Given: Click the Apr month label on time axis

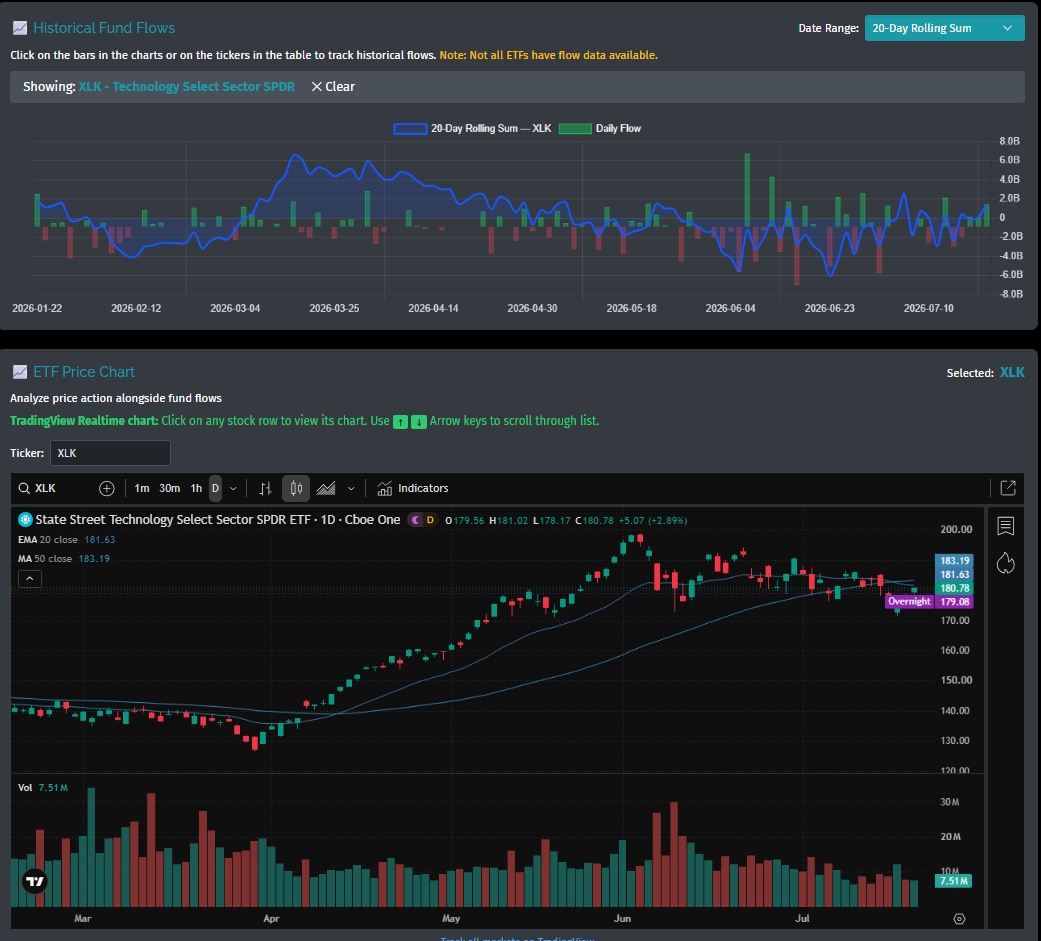Looking at the screenshot, I should click(271, 918).
